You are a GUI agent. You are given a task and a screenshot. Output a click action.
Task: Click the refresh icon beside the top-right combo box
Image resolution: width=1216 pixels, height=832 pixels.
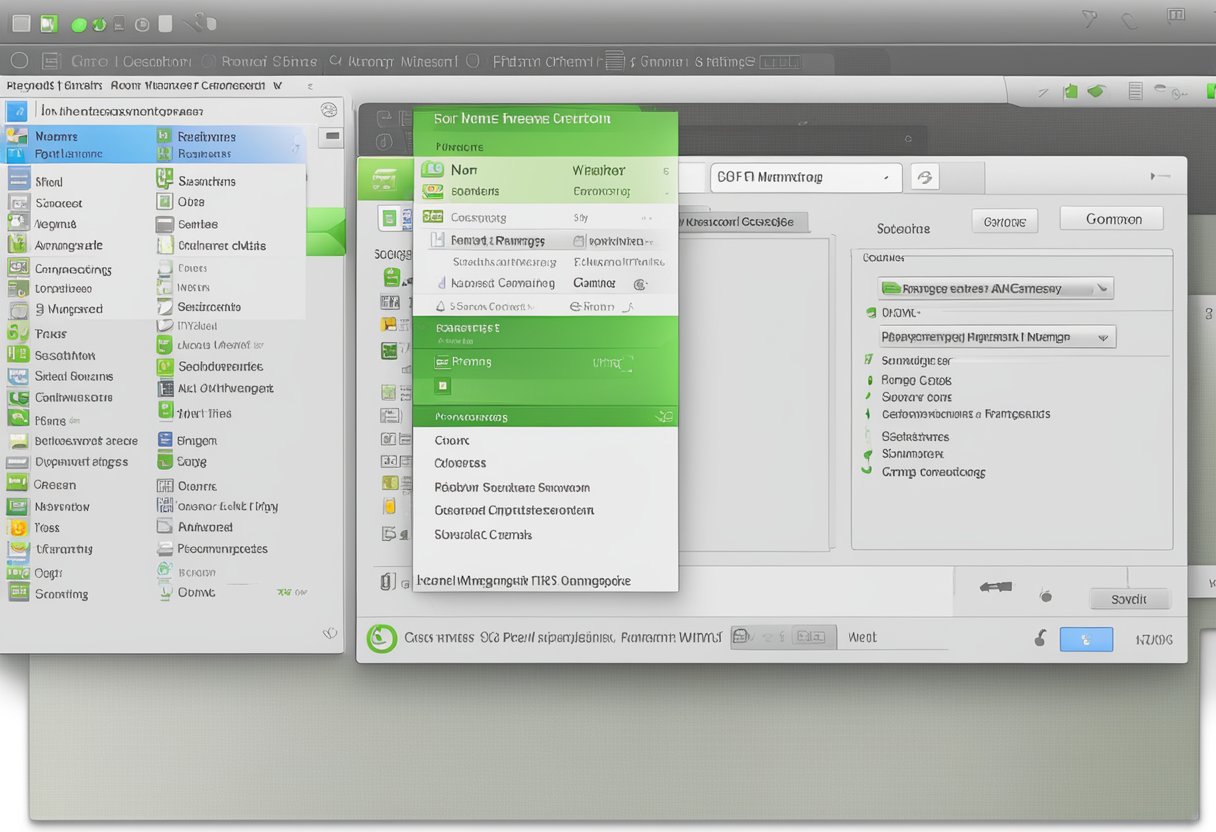(x=924, y=177)
